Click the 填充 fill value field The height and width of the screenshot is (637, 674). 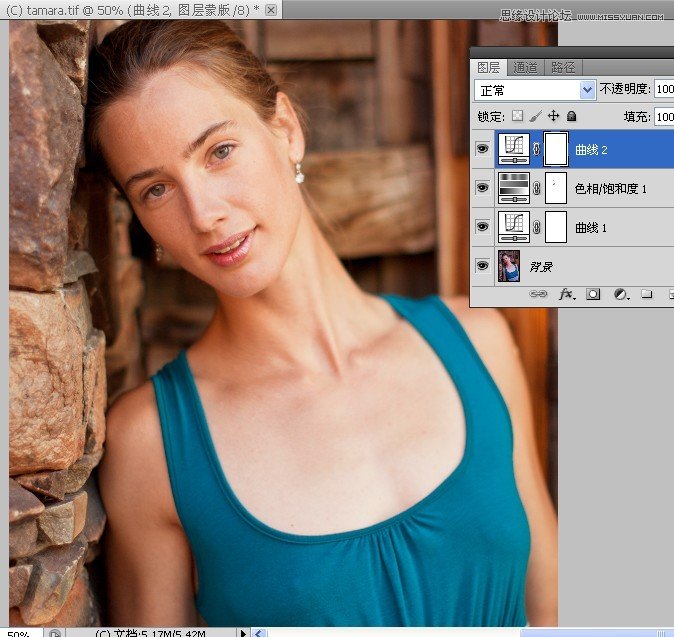(664, 117)
